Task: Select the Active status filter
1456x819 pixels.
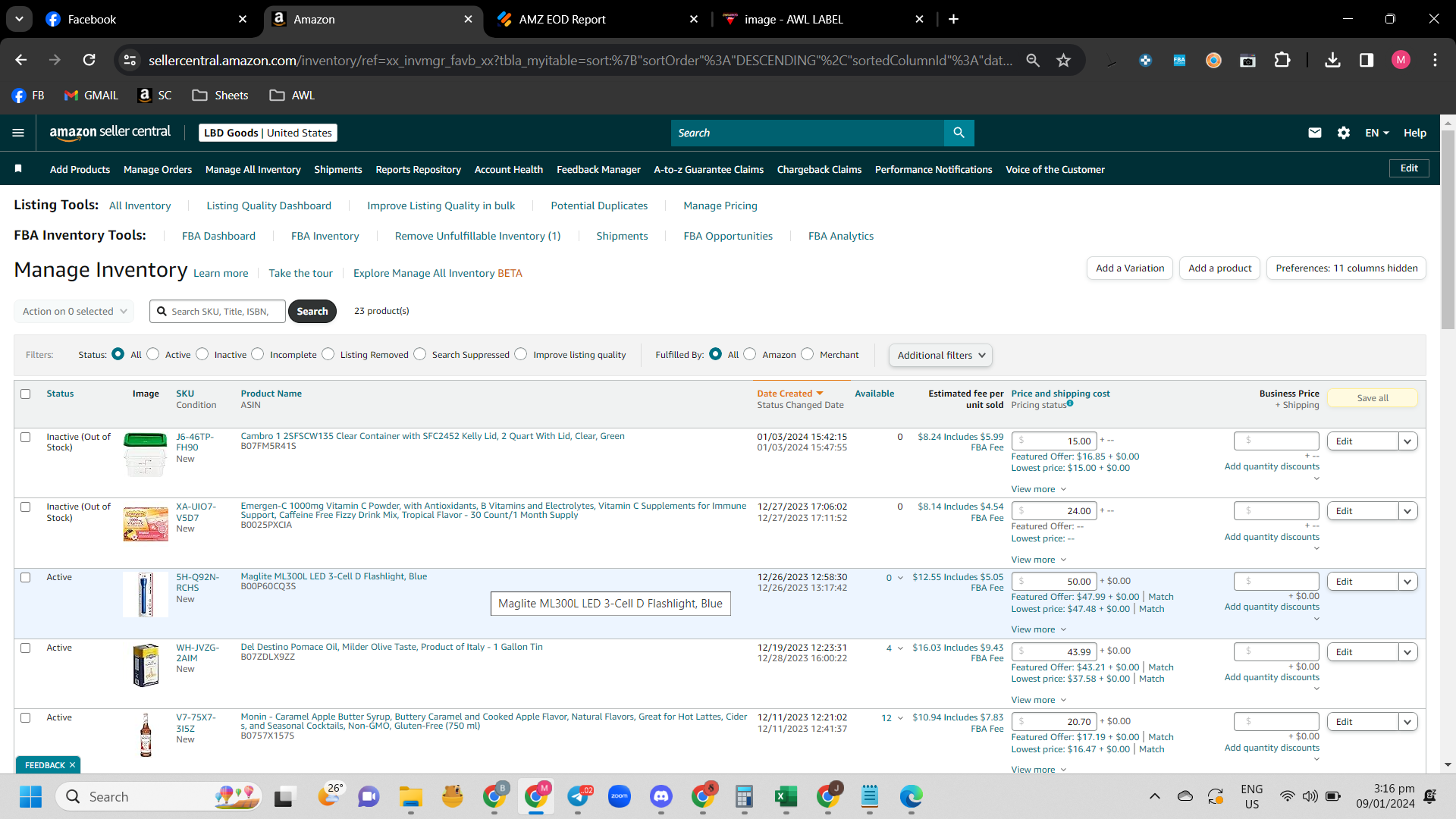Action: point(153,354)
